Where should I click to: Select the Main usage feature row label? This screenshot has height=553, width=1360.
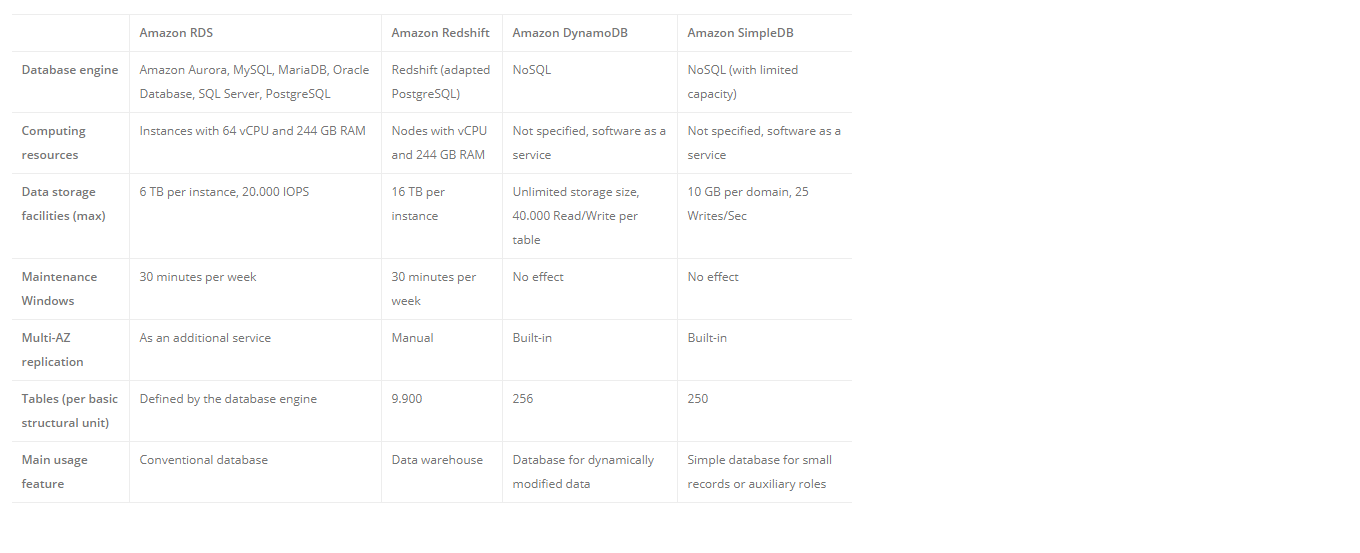tap(55, 472)
